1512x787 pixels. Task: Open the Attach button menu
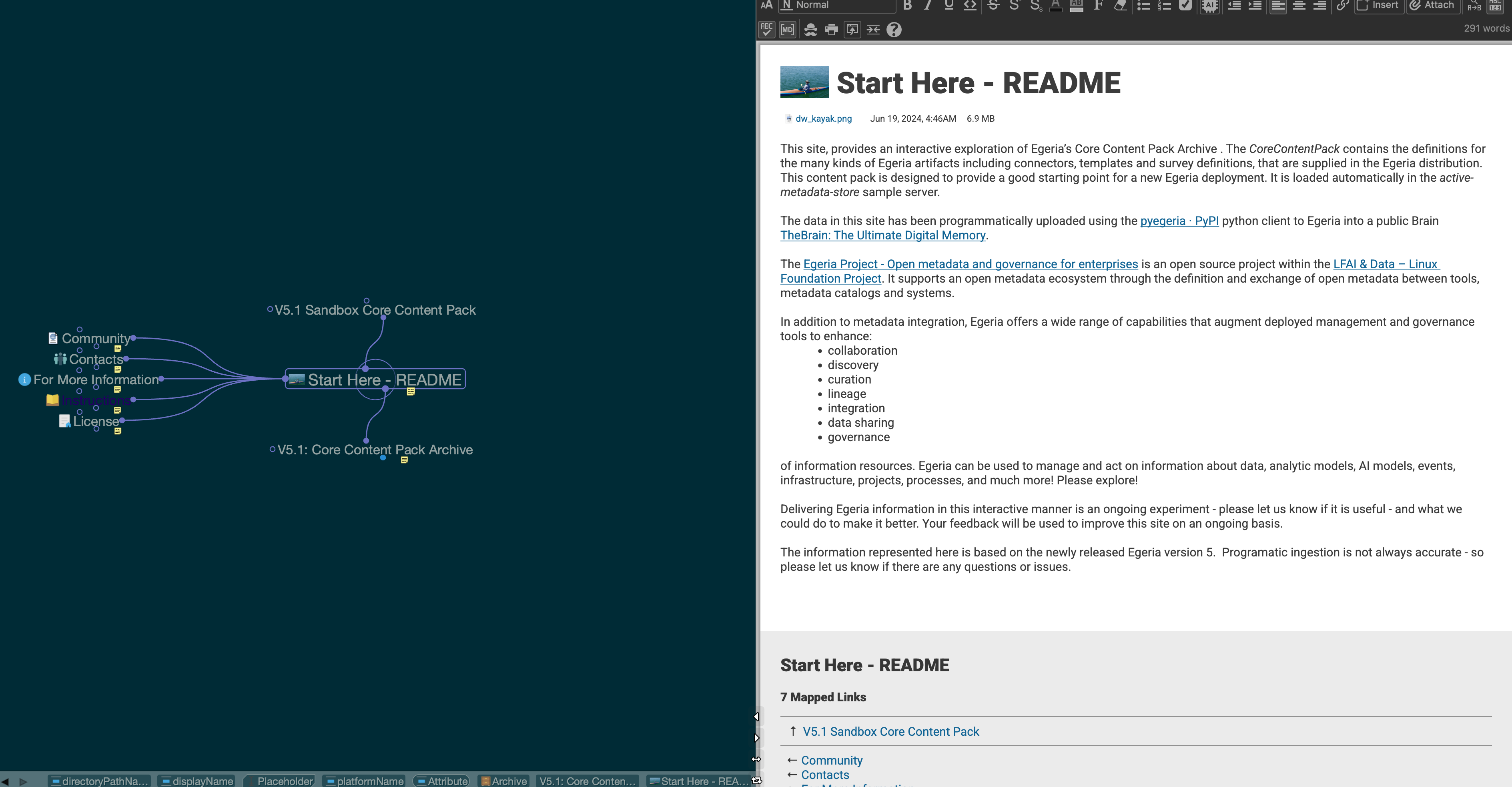coord(1432,5)
